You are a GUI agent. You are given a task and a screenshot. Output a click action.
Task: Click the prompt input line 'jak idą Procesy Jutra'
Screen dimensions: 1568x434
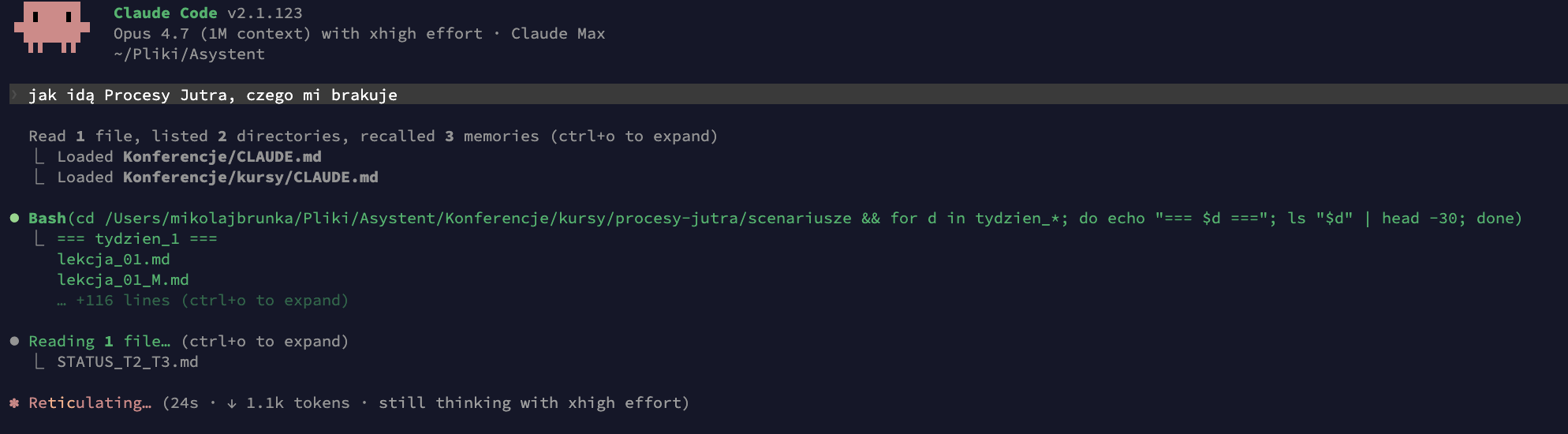[x=789, y=95]
